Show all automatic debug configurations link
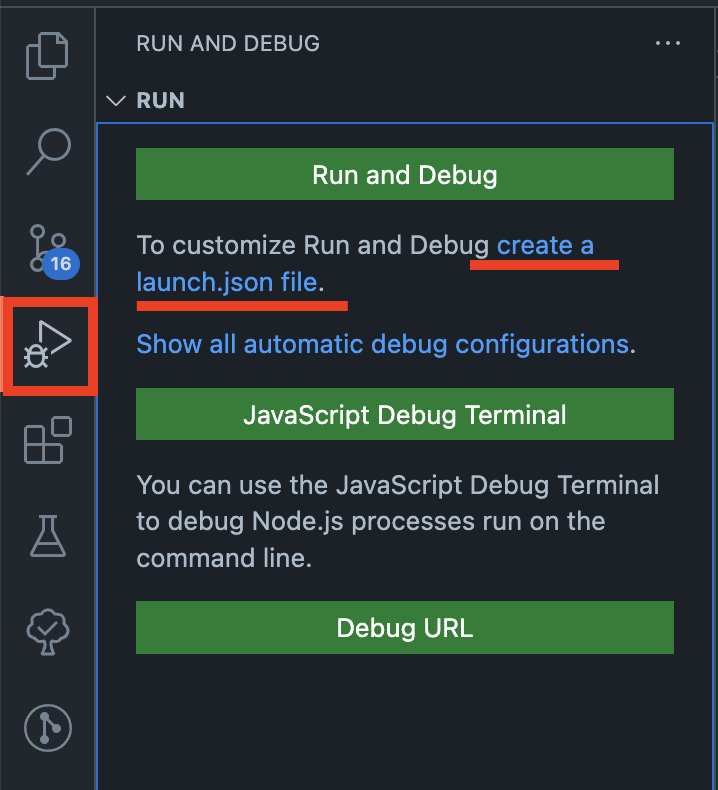Viewport: 718px width, 790px height. [x=382, y=344]
